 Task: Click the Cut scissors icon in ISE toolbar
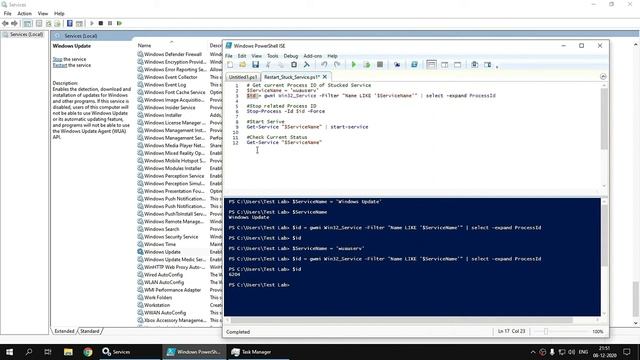268,64
